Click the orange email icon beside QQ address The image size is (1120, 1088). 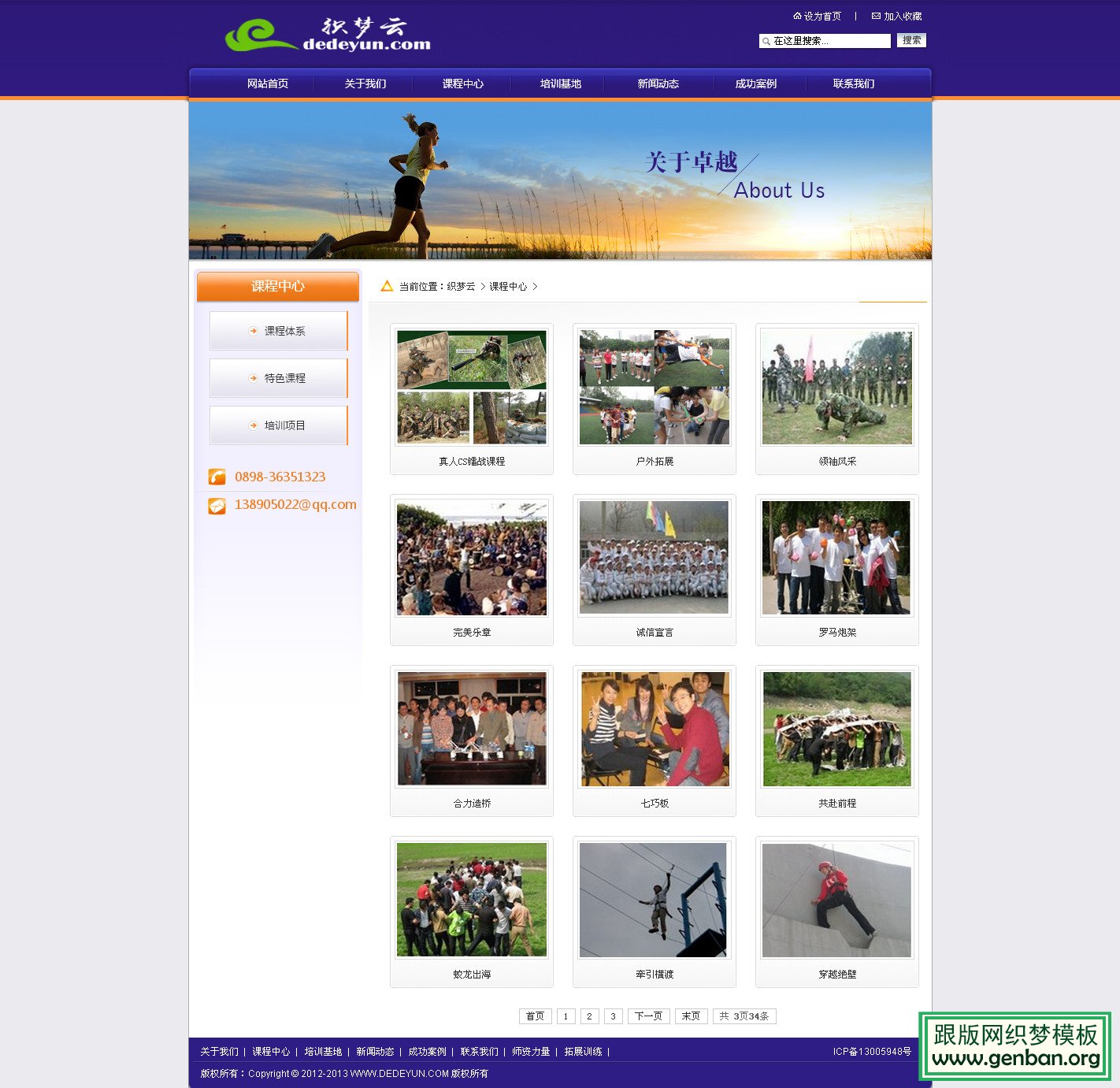[x=217, y=506]
